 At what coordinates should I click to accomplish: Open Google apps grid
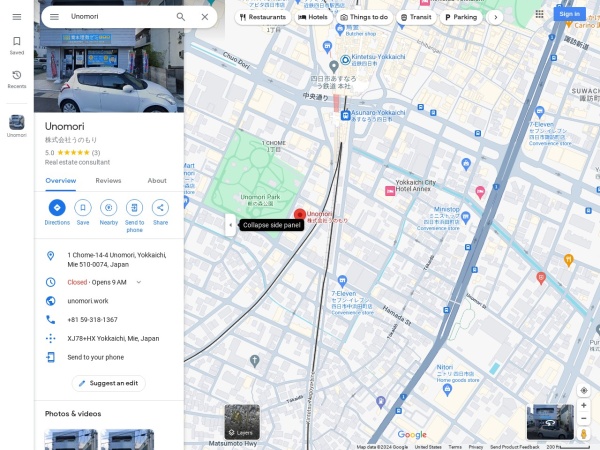540,14
